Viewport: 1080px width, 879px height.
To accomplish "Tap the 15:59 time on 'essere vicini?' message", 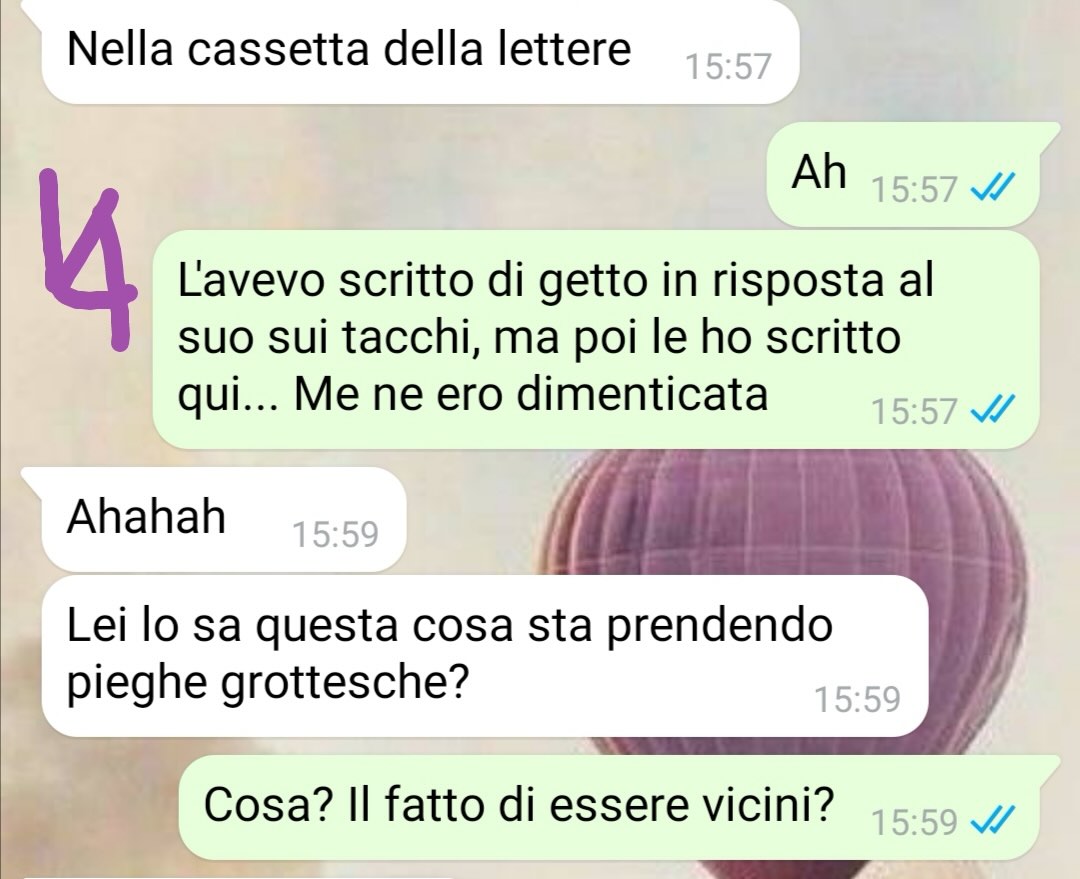I will pos(914,821).
